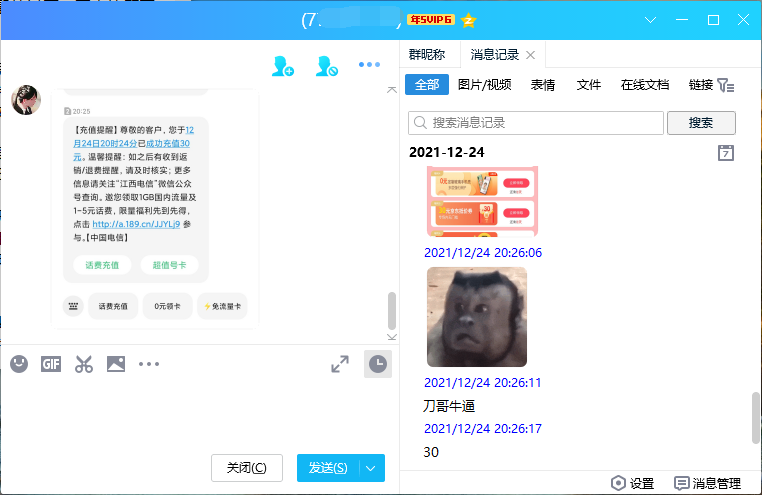Open the pink coupon image thumbnail
The image size is (762, 495).
[483, 201]
